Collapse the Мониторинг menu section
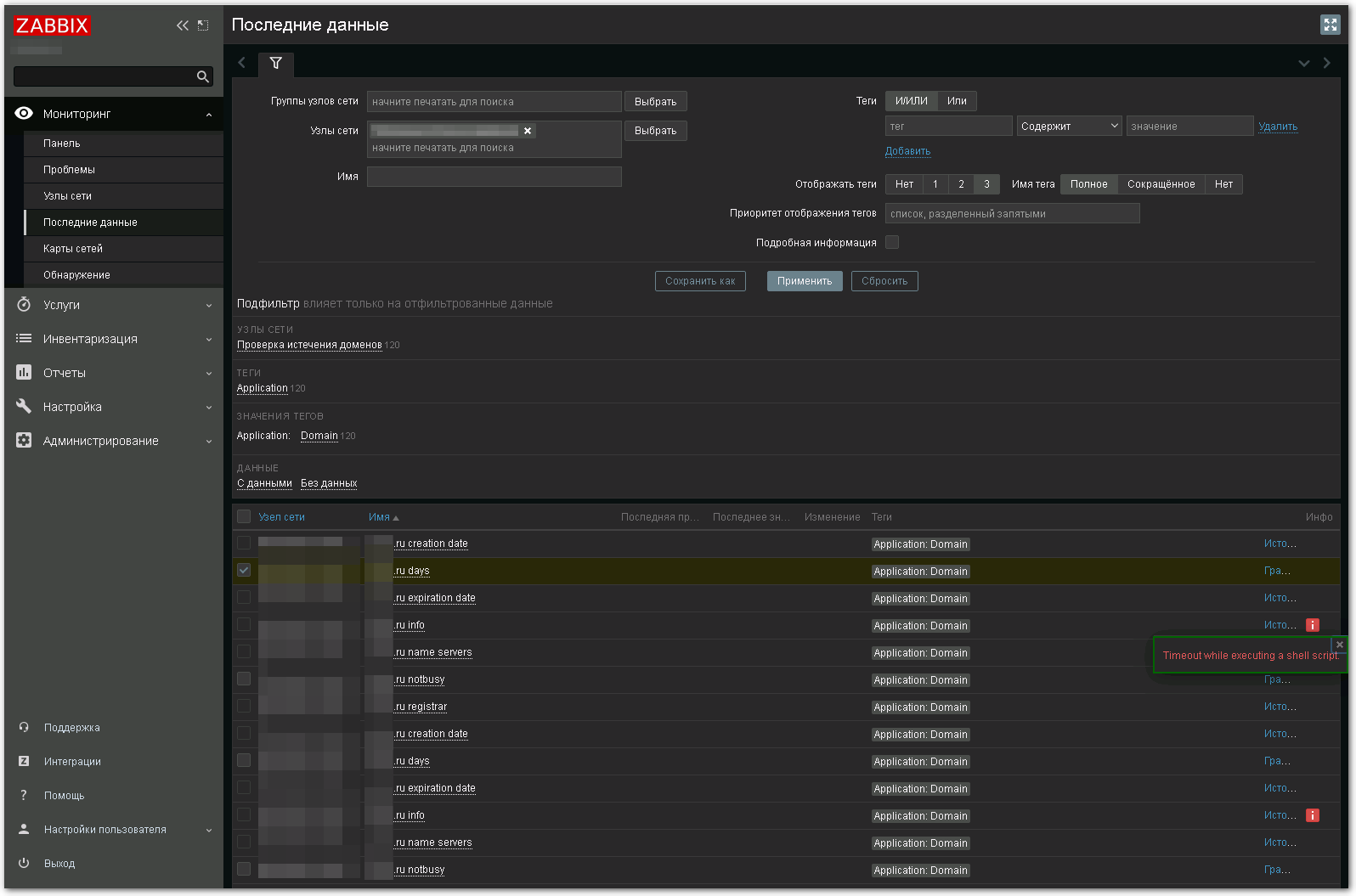The image size is (1356, 896). (x=209, y=115)
